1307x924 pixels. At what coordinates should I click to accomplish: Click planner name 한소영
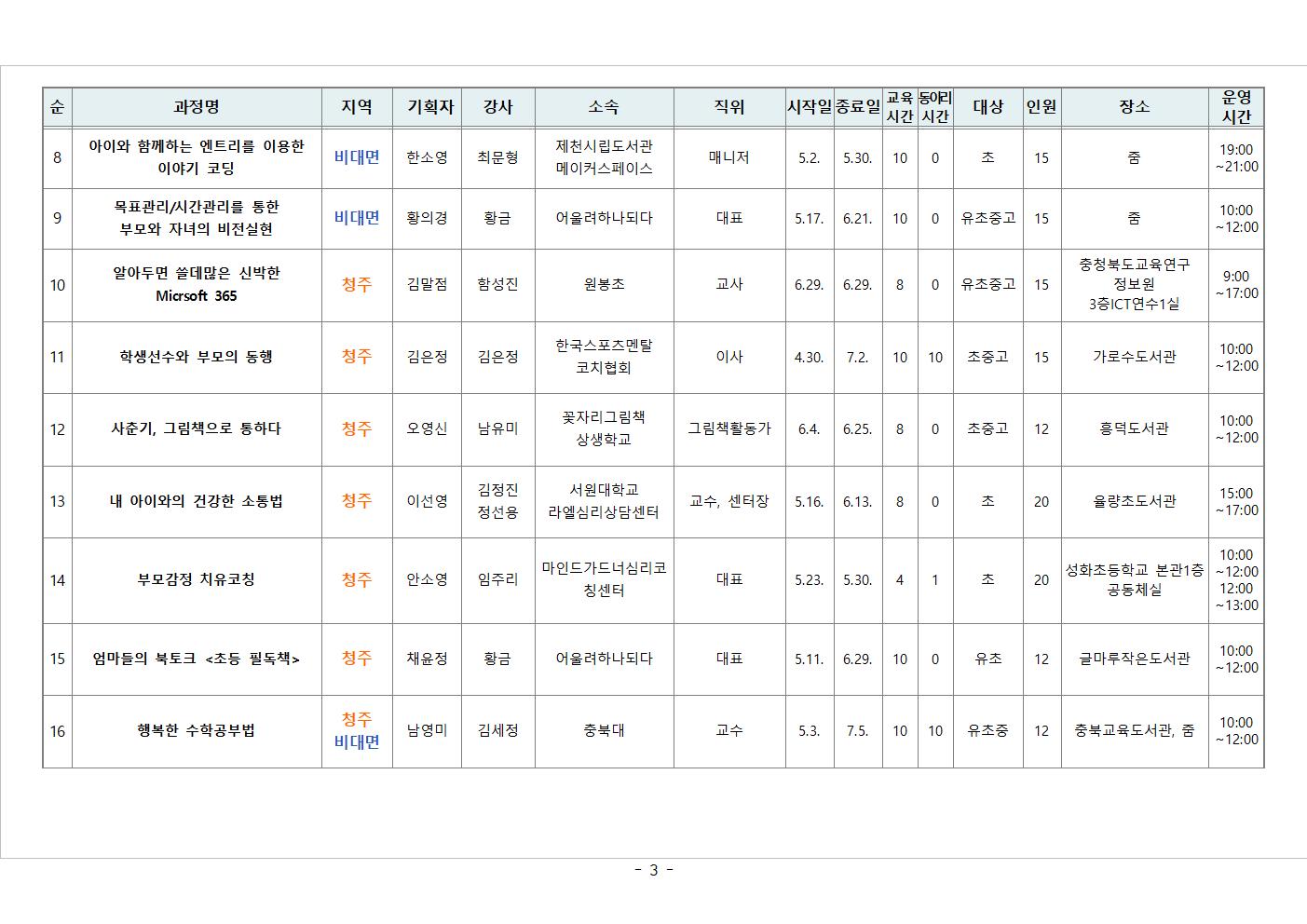tap(427, 157)
